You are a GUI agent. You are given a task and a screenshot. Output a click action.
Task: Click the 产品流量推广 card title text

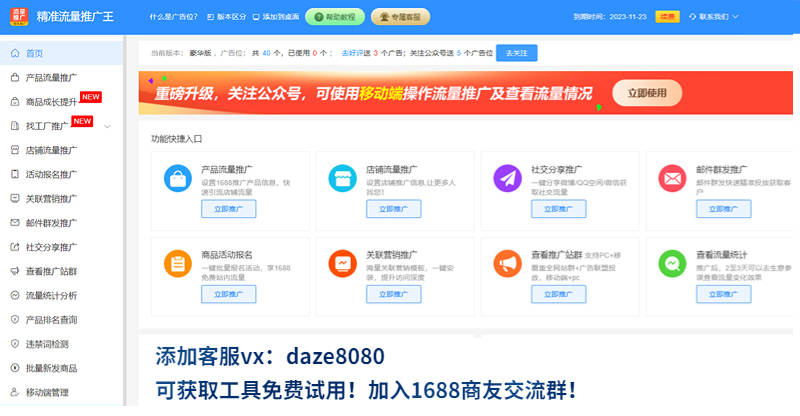point(227,169)
